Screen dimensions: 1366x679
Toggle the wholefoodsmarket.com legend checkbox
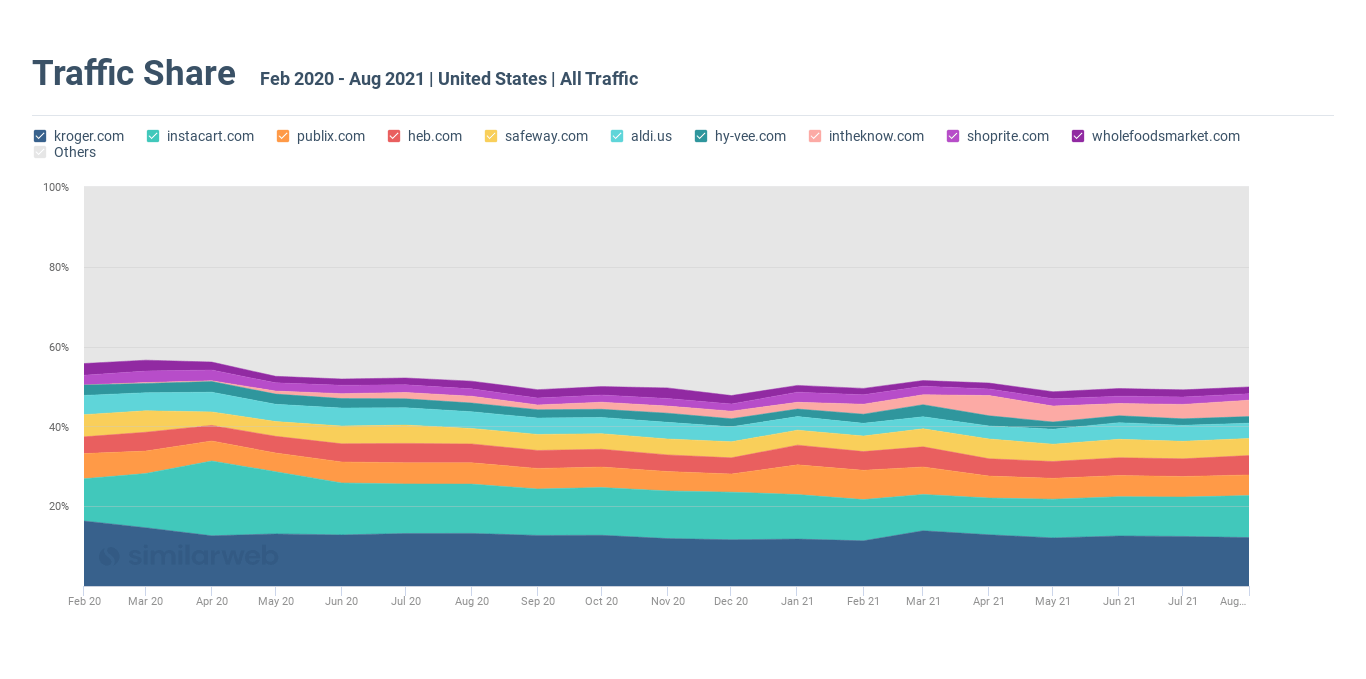coord(1077,136)
